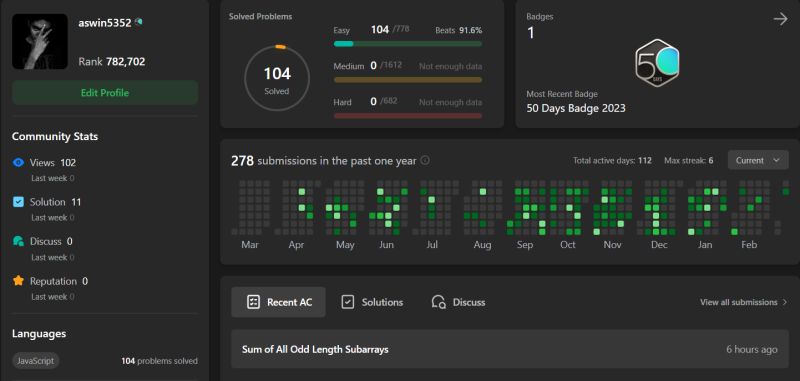Screen dimensions: 800x381
Task: Click the badge icon beside username aswin5352
Action: [x=138, y=22]
